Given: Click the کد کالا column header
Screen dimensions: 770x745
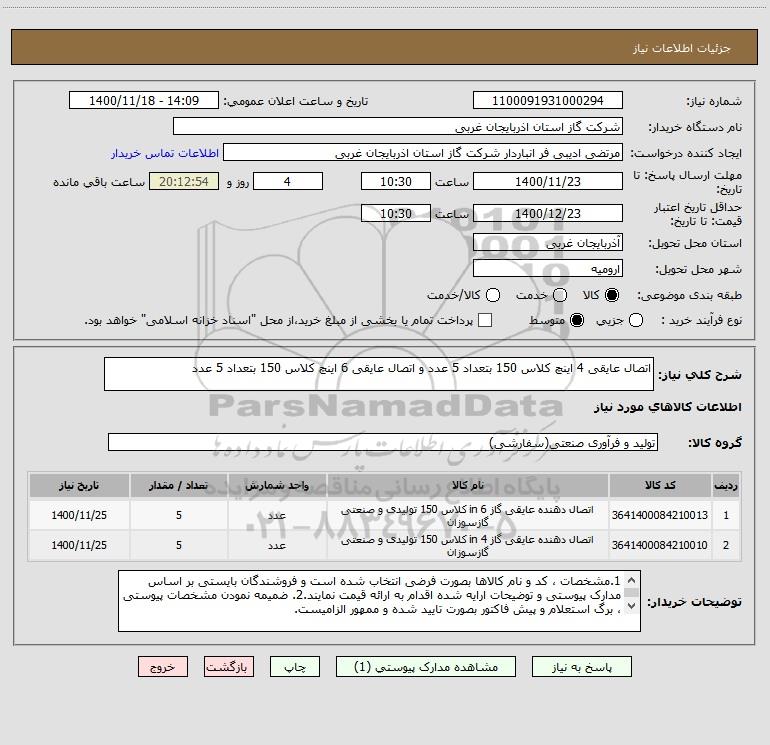Looking at the screenshot, I should coord(660,485).
